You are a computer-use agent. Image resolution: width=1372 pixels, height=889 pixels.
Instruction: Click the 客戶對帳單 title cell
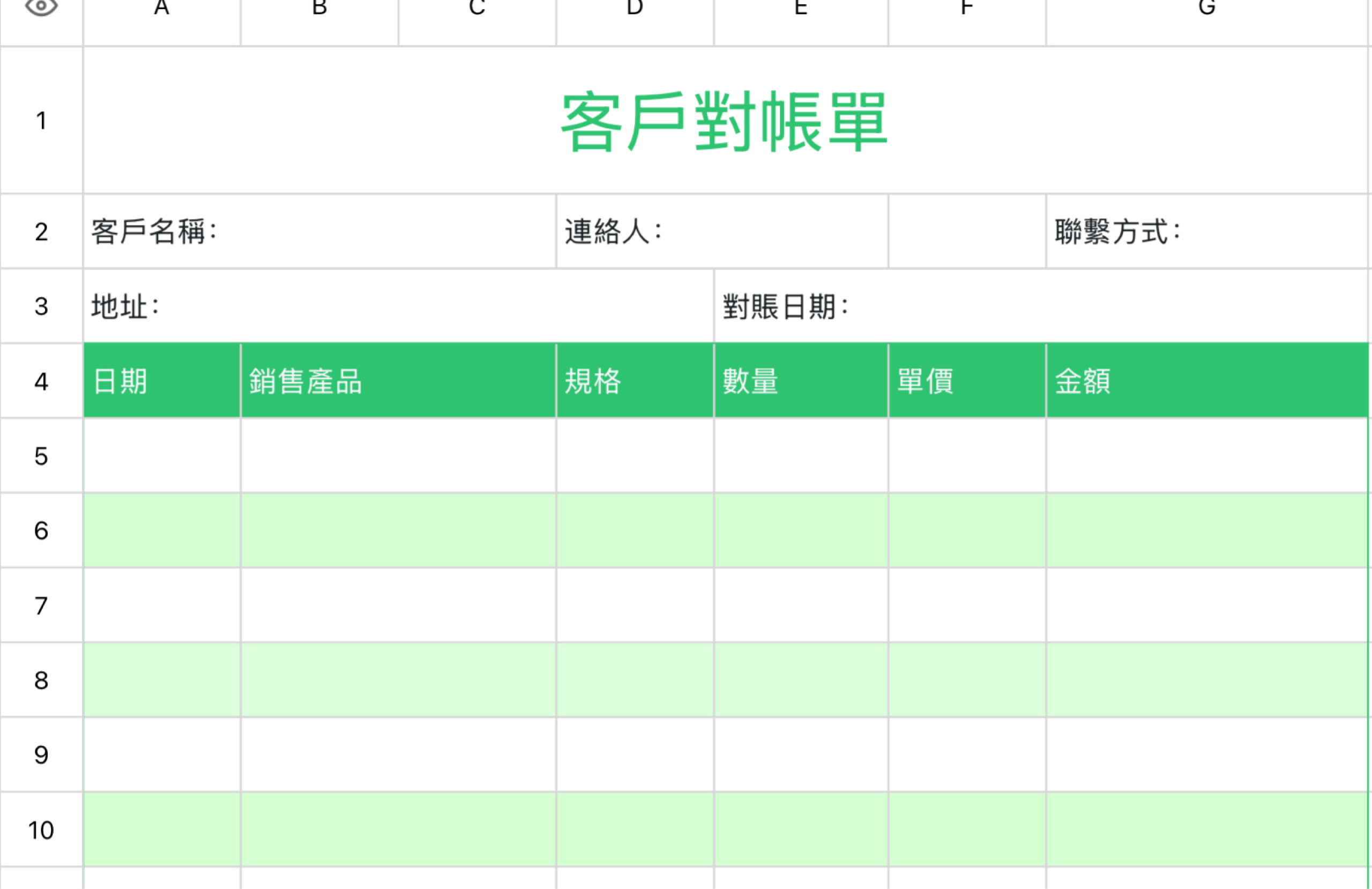pyautogui.click(x=726, y=120)
